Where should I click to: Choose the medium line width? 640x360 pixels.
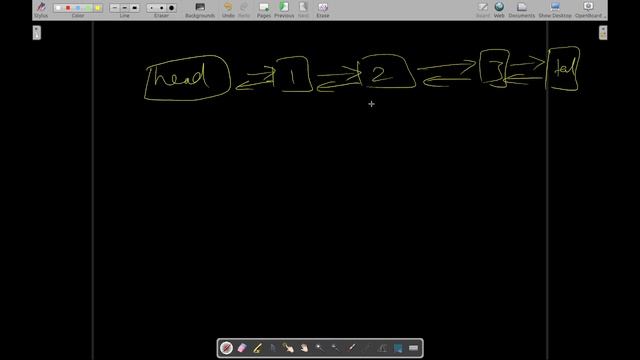pyautogui.click(x=124, y=8)
